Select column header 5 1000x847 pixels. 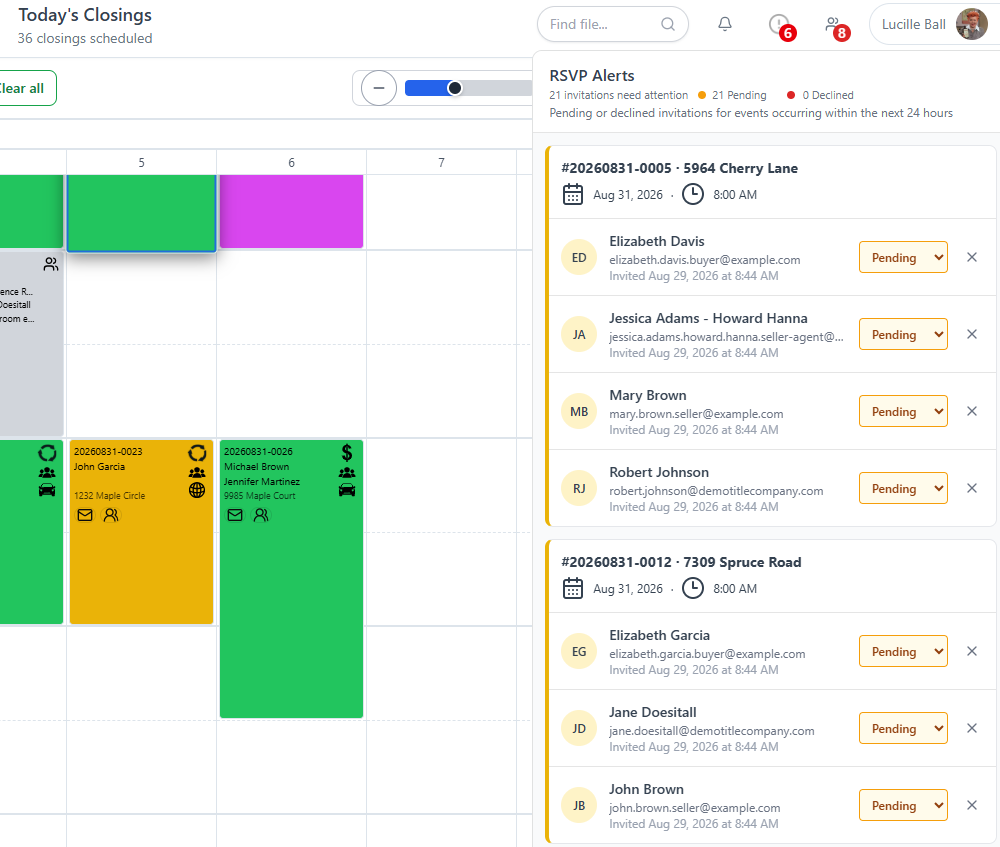point(142,162)
